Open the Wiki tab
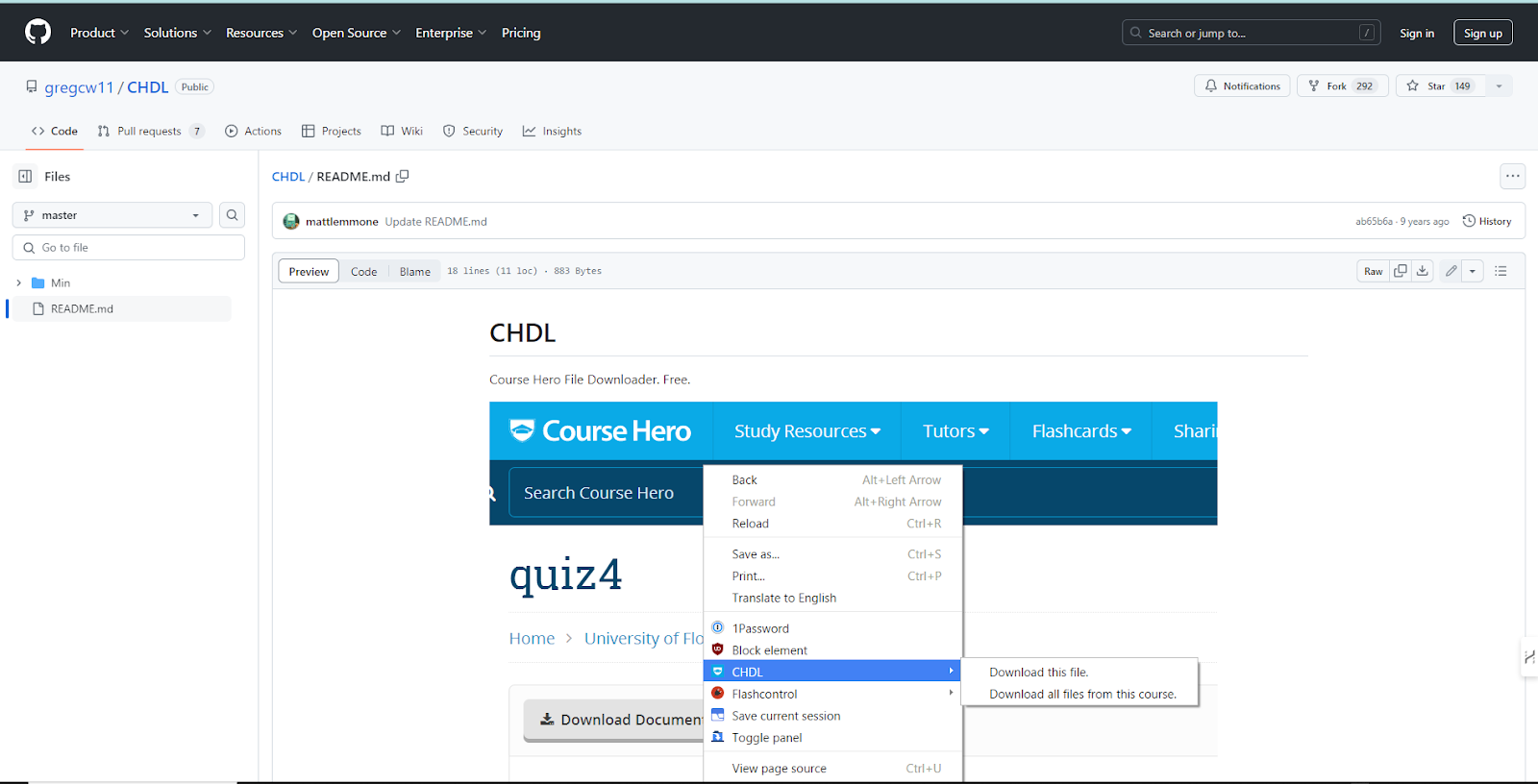The image size is (1538, 784). (x=402, y=131)
